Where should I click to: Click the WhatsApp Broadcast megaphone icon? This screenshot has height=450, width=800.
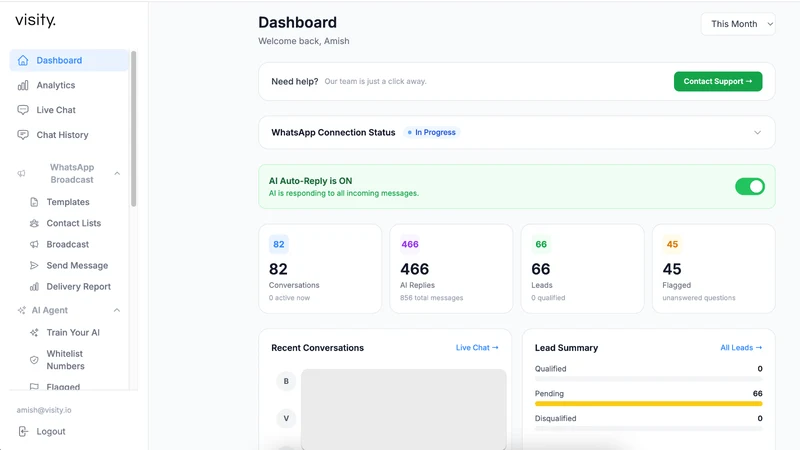[x=21, y=173]
